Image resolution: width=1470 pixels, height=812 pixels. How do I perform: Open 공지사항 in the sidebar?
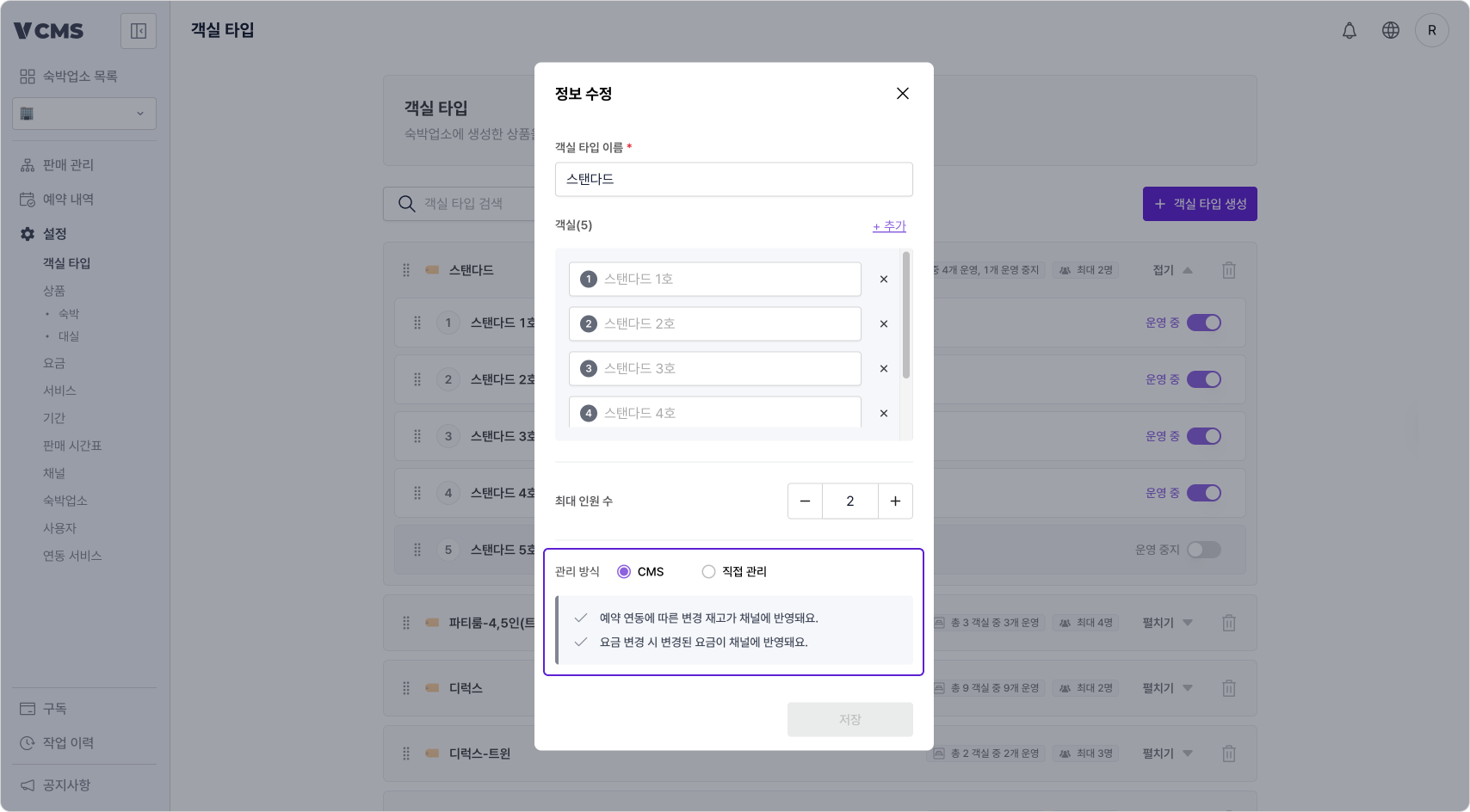click(x=68, y=784)
